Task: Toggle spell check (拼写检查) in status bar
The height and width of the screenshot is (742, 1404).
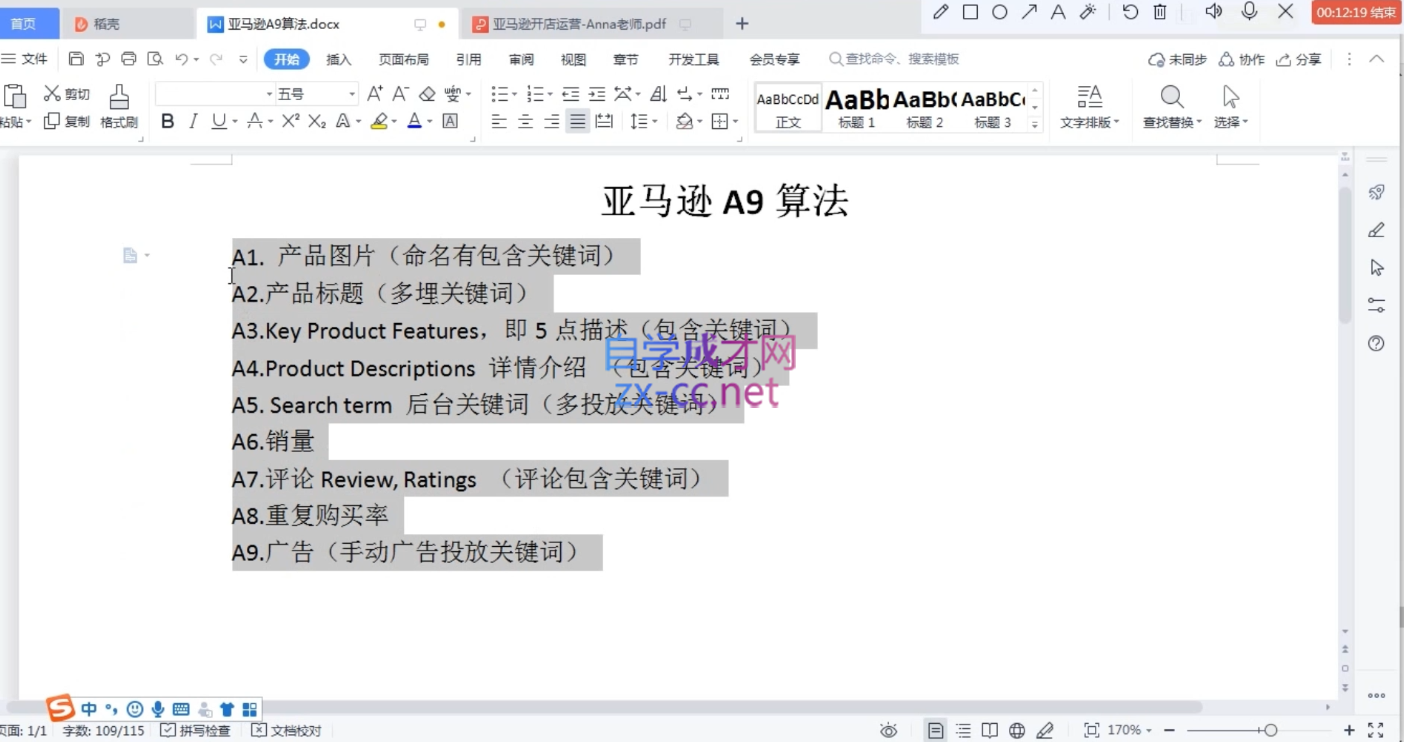Action: click(195, 731)
